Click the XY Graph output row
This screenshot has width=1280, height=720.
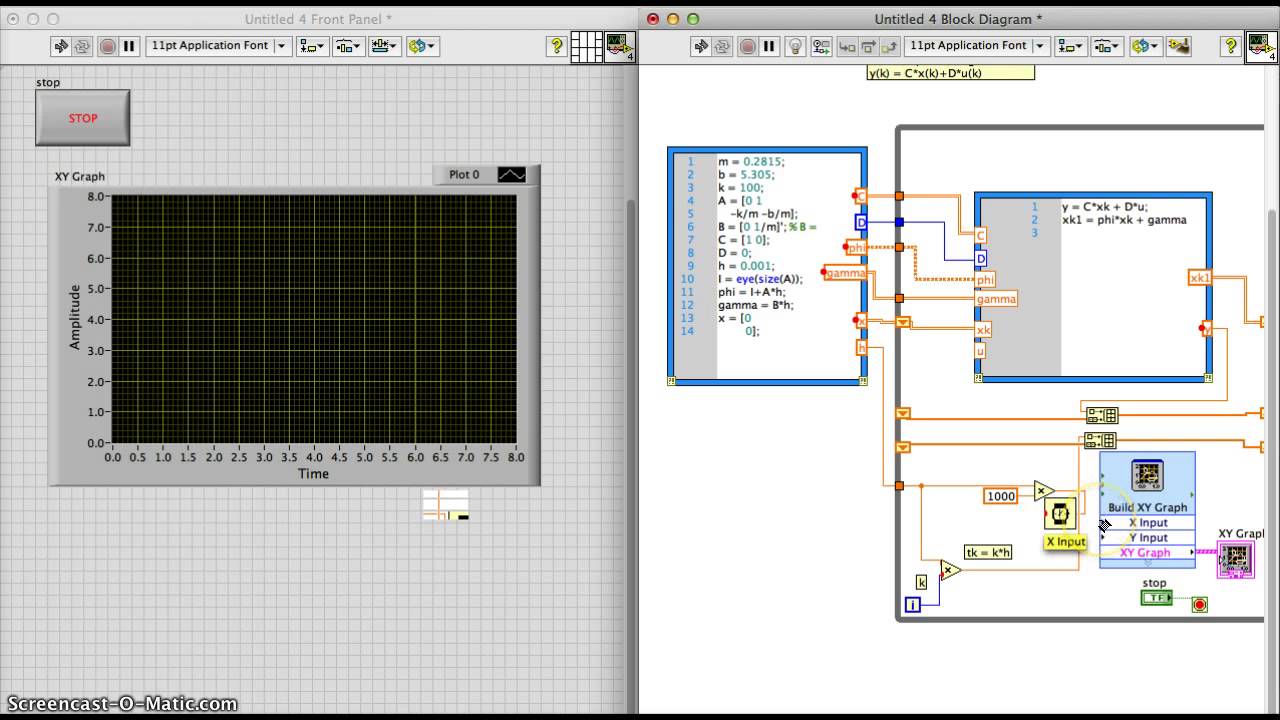tap(1148, 553)
